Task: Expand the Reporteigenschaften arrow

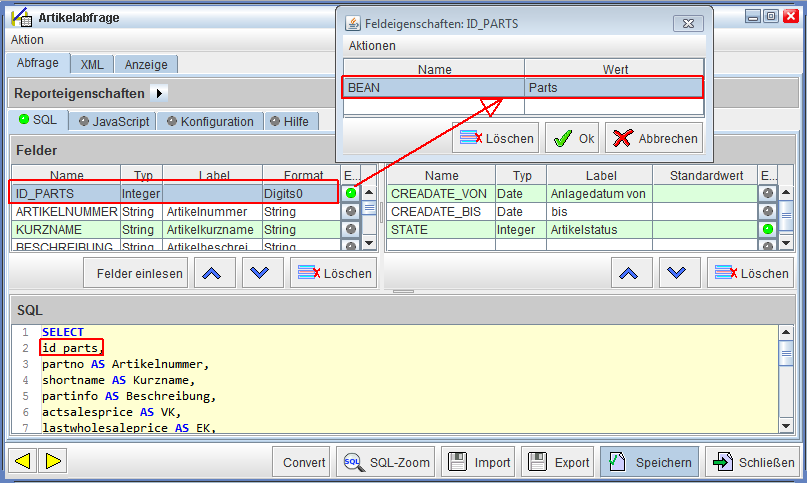Action: tap(160, 93)
